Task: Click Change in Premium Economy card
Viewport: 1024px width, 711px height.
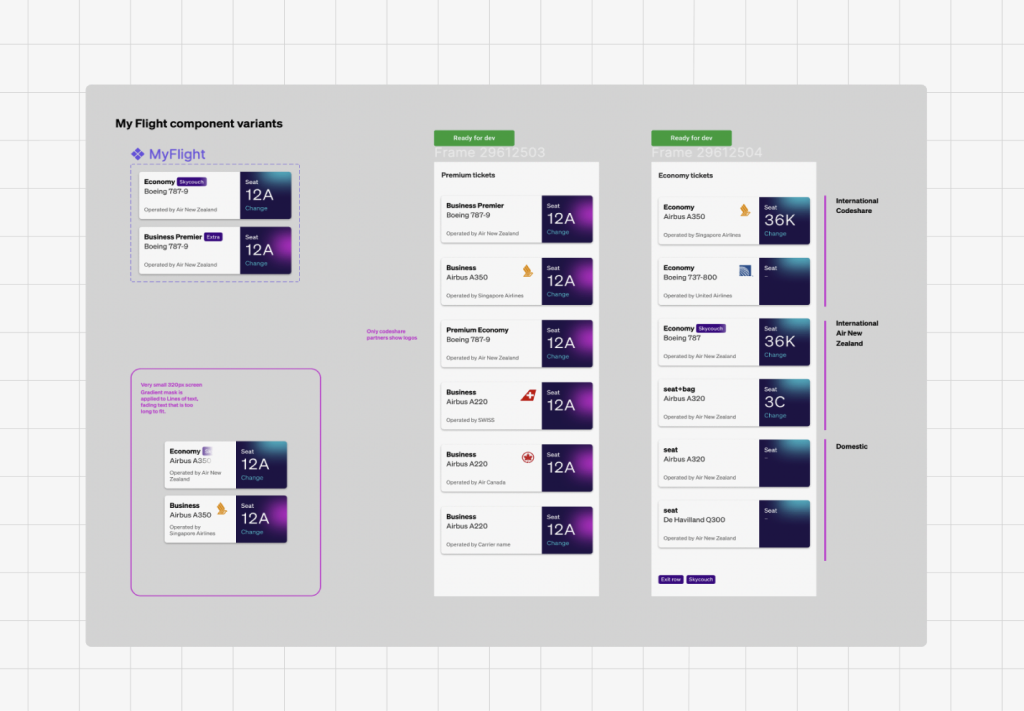Action: [x=558, y=356]
